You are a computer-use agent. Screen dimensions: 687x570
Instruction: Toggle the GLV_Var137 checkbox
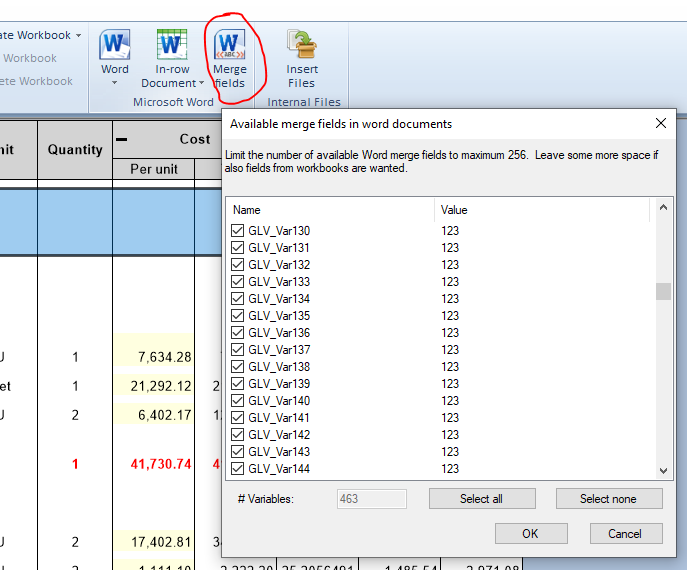[x=238, y=350]
